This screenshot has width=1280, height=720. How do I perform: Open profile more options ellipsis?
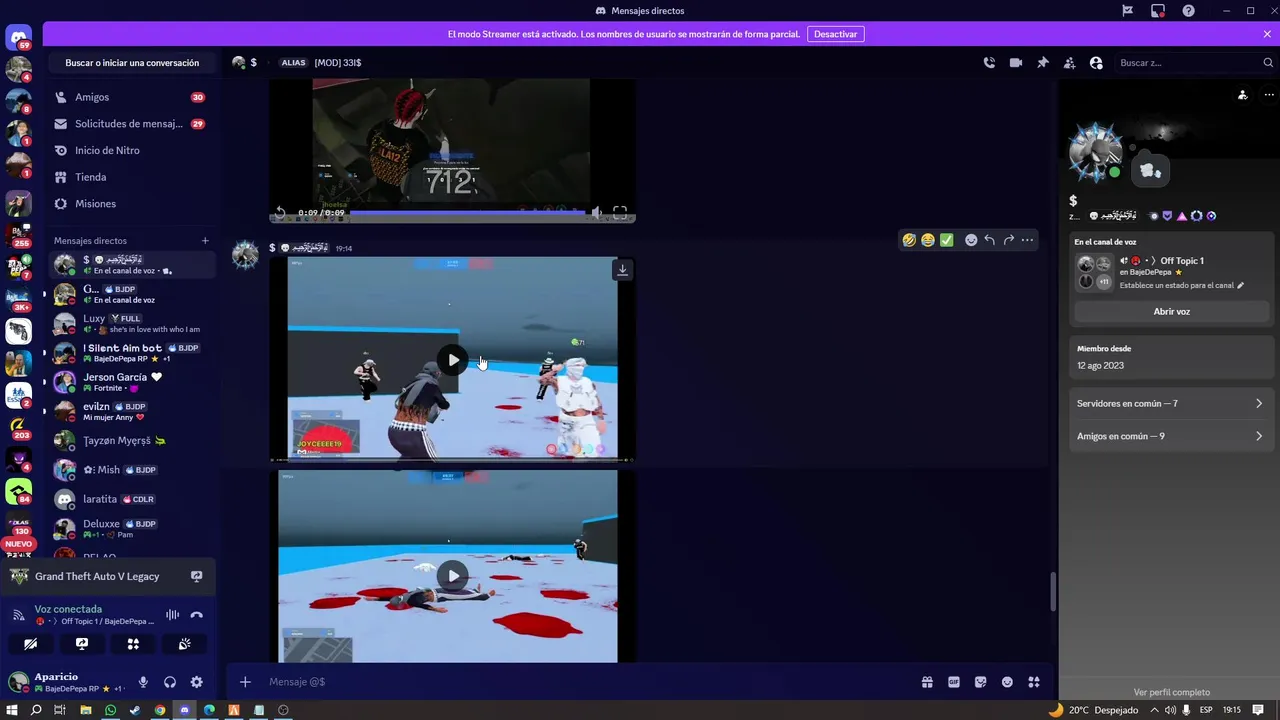click(1269, 95)
